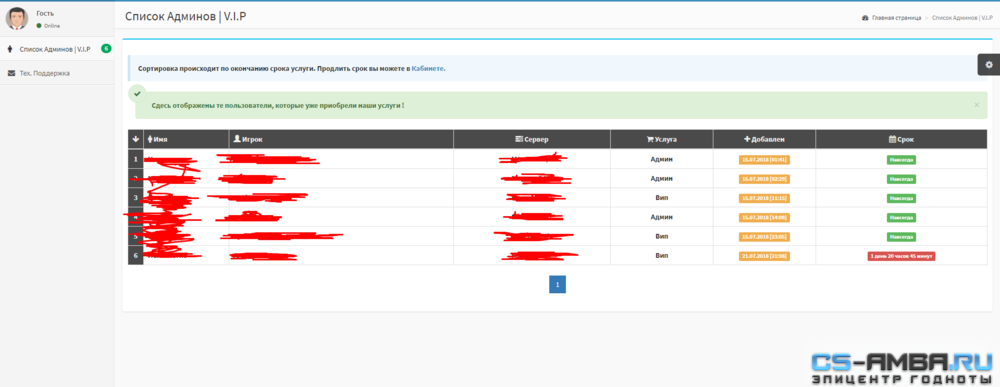Click the calendar icon in Срок header

892,139
